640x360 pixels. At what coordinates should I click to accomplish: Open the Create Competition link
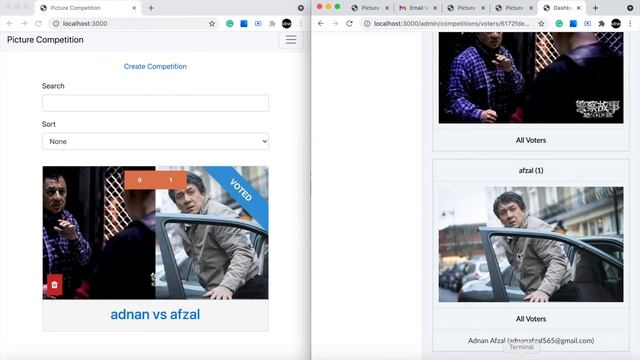click(155, 66)
